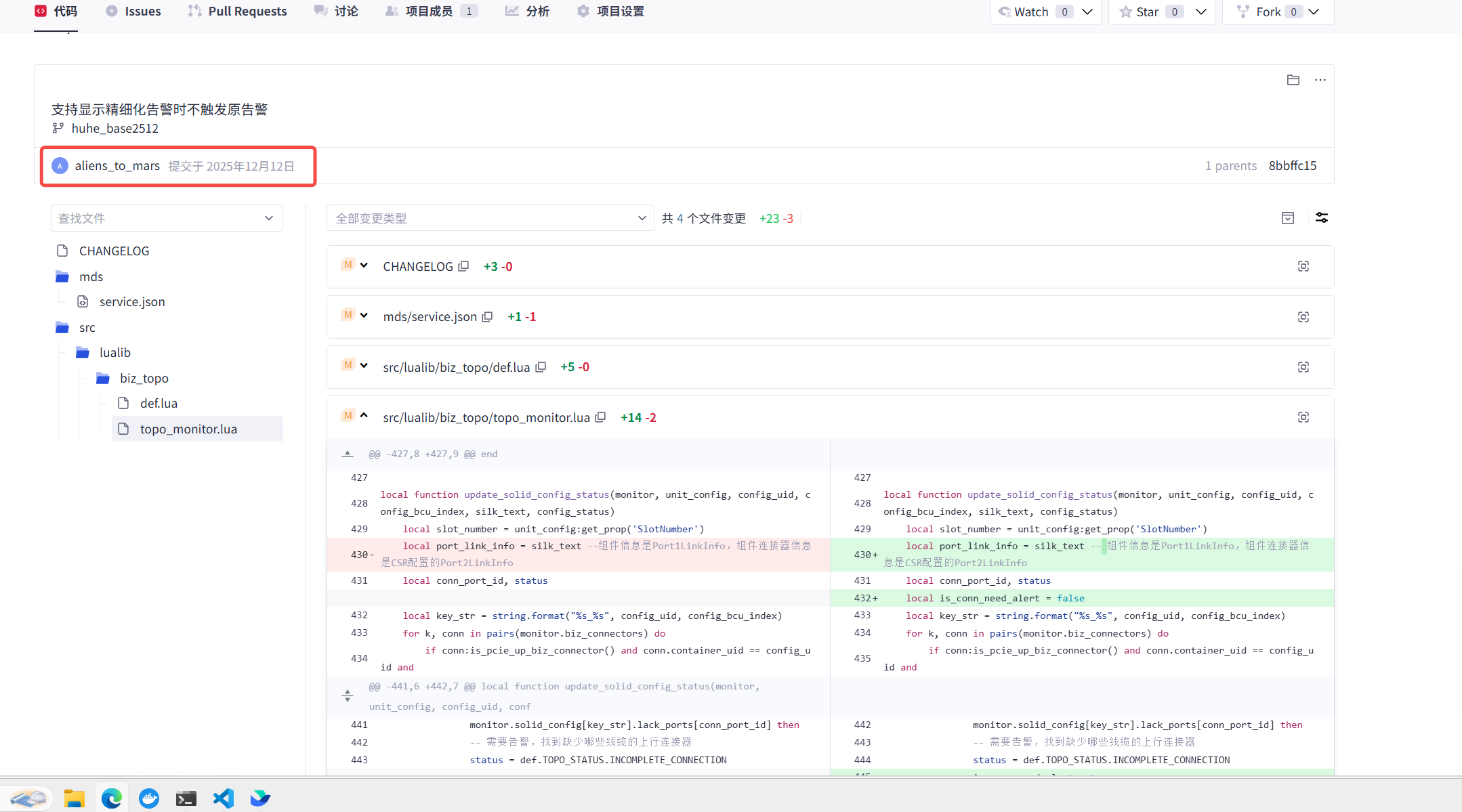Open the browse files folder icon
The width and height of the screenshot is (1462, 812).
click(x=1293, y=80)
